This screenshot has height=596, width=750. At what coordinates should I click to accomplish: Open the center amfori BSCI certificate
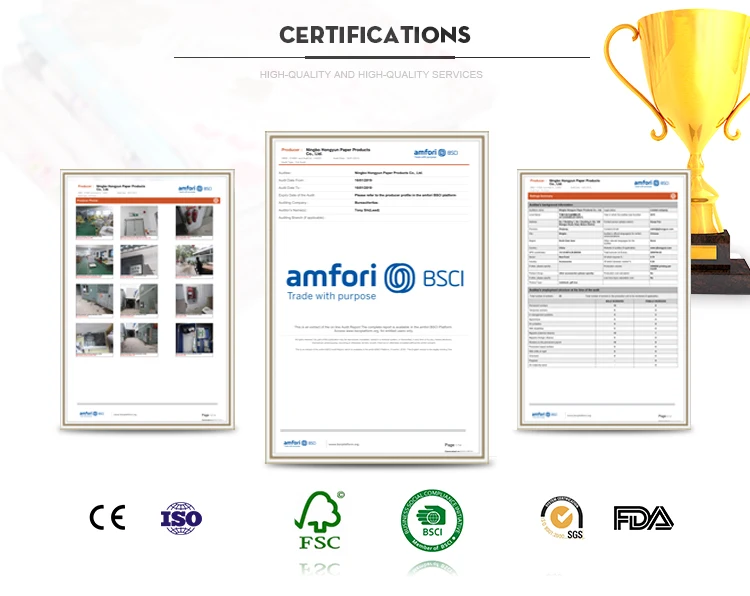(x=377, y=297)
